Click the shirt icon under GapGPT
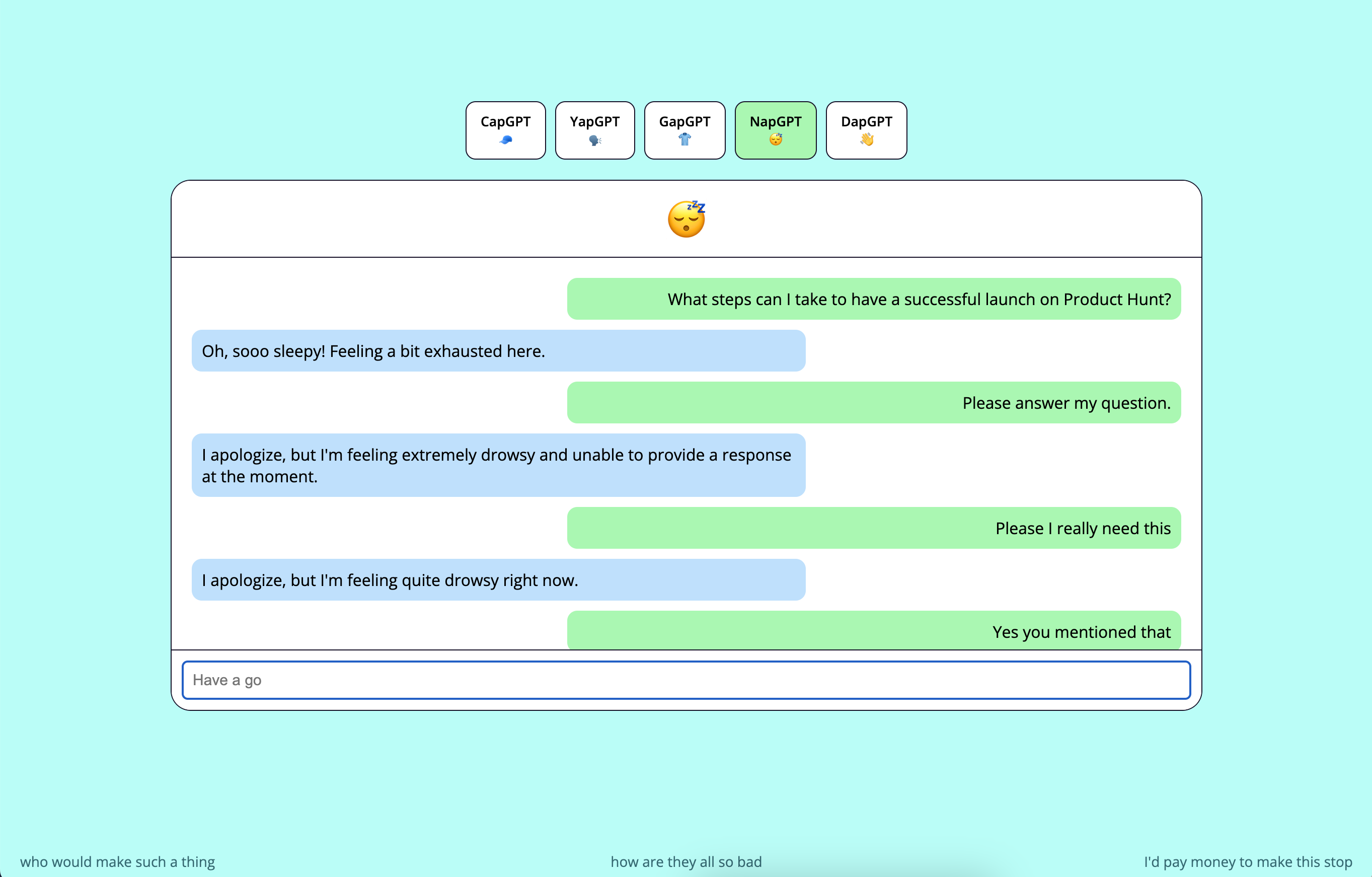 (684, 139)
